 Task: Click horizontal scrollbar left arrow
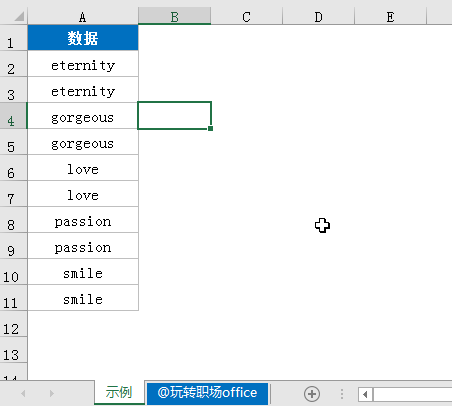365,395
